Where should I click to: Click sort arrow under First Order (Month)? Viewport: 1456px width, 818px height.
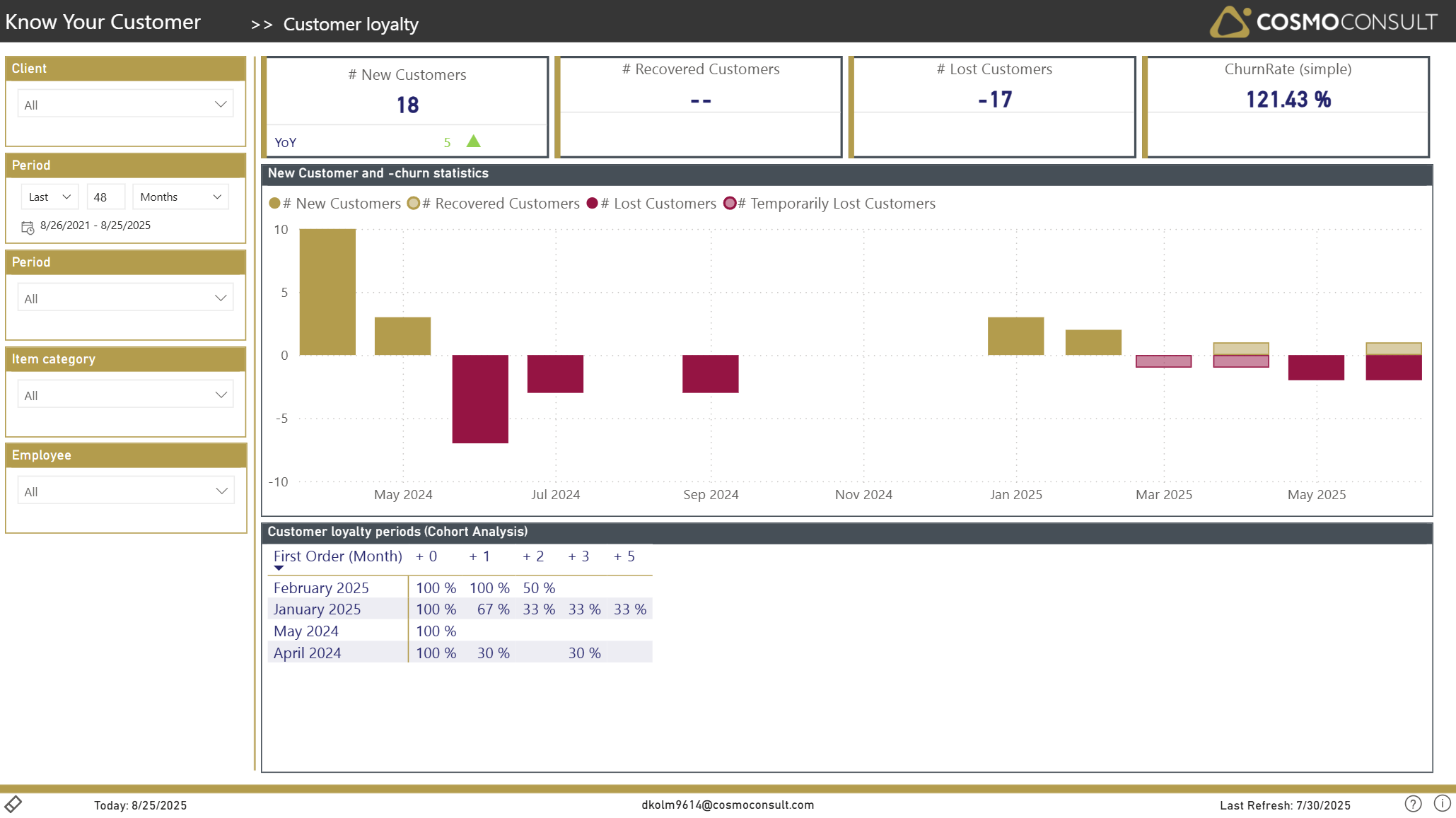point(279,568)
